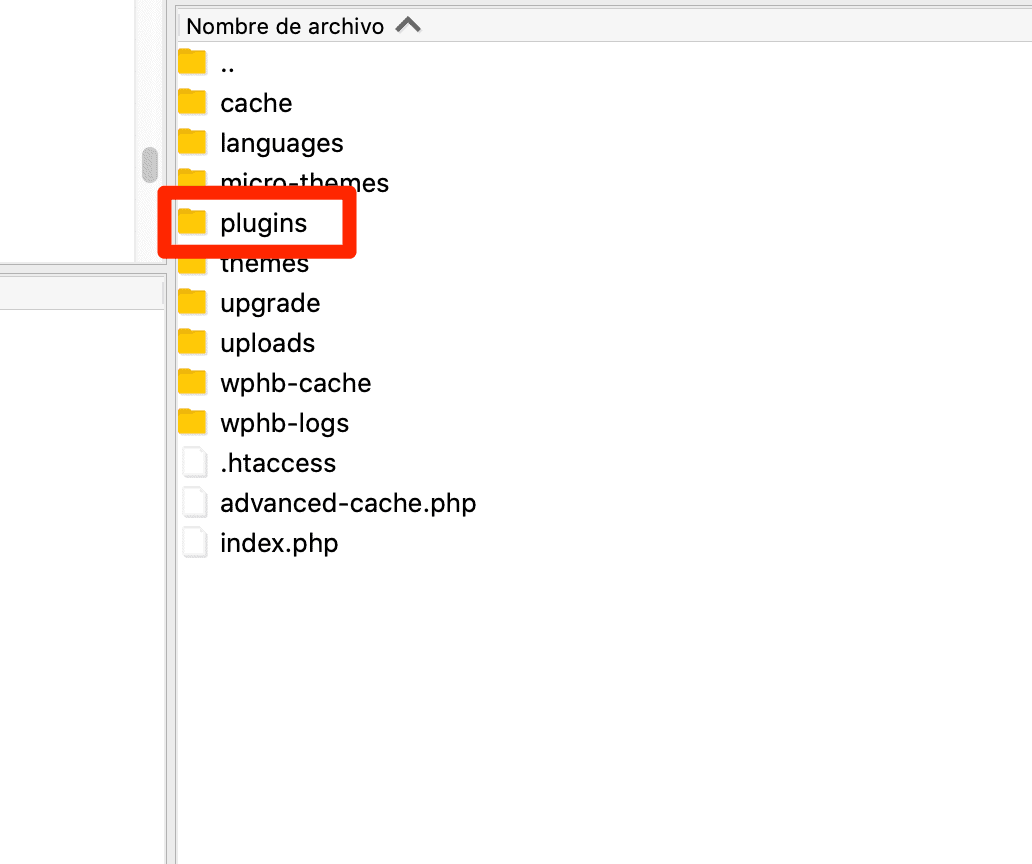Select the plugins folder icon
The image size is (1032, 864).
(x=192, y=222)
